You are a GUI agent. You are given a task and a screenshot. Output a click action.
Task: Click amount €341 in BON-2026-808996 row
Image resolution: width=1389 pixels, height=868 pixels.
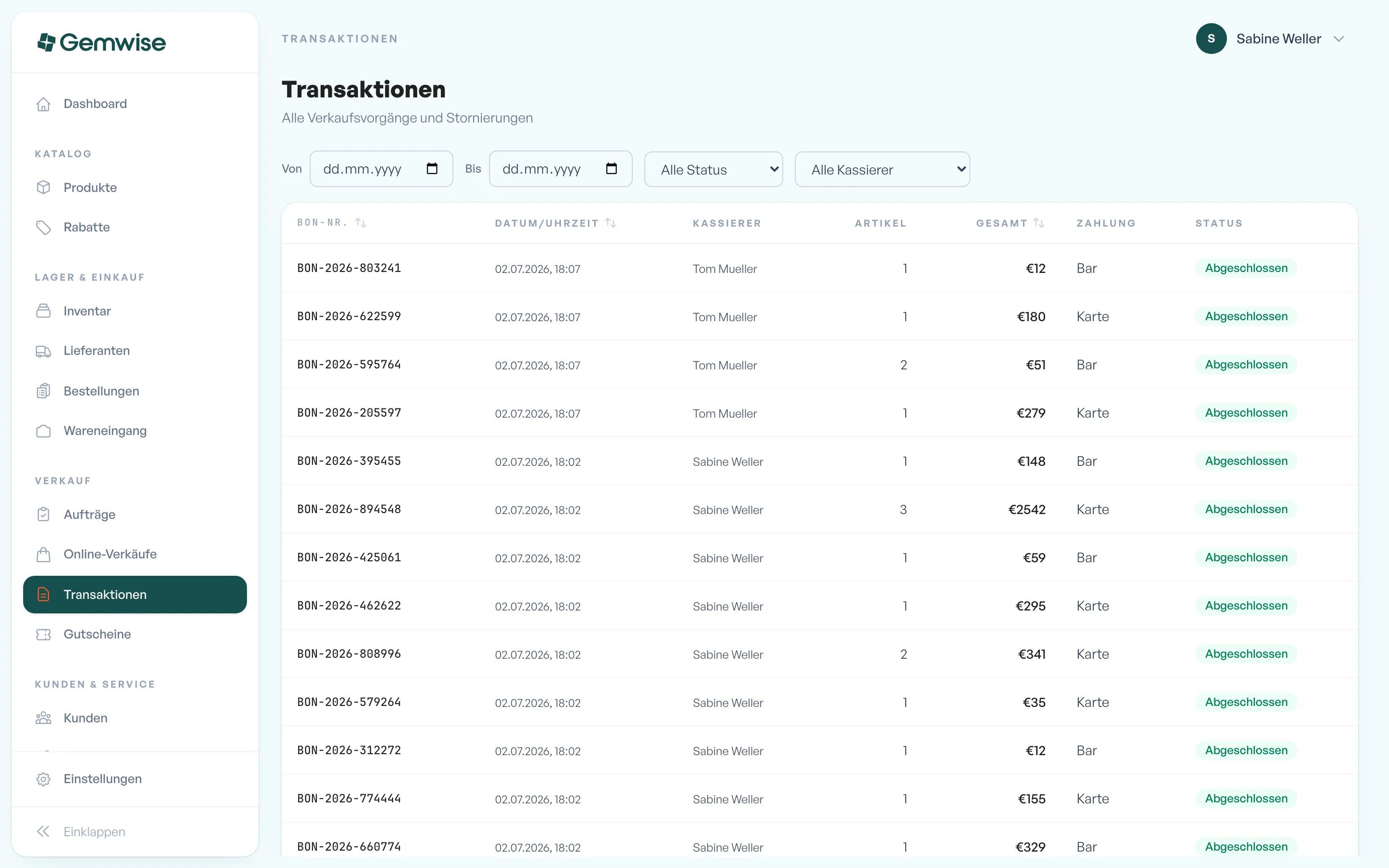point(1032,654)
